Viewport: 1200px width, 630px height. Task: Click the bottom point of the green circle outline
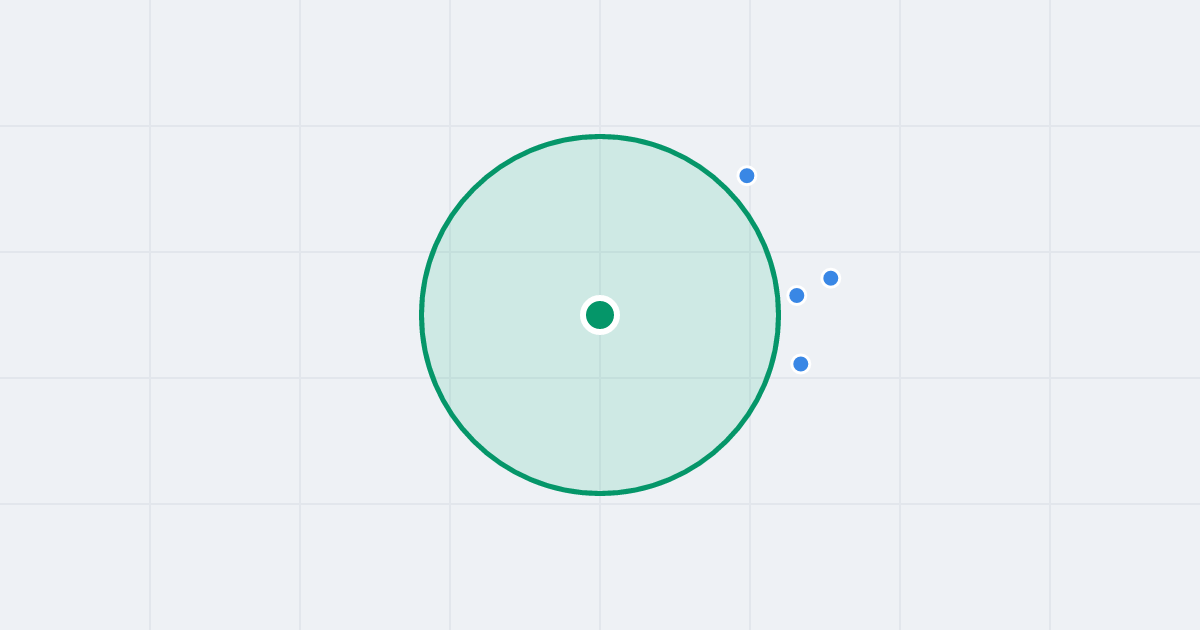[x=600, y=493]
